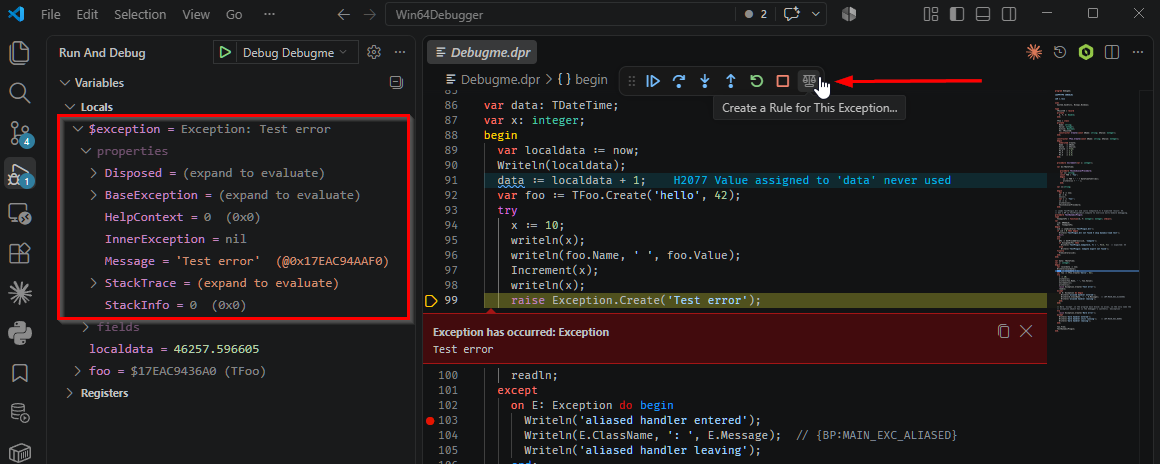The image size is (1160, 464).
Task: Open Remote Explorer in activity bar
Action: pyautogui.click(x=19, y=214)
